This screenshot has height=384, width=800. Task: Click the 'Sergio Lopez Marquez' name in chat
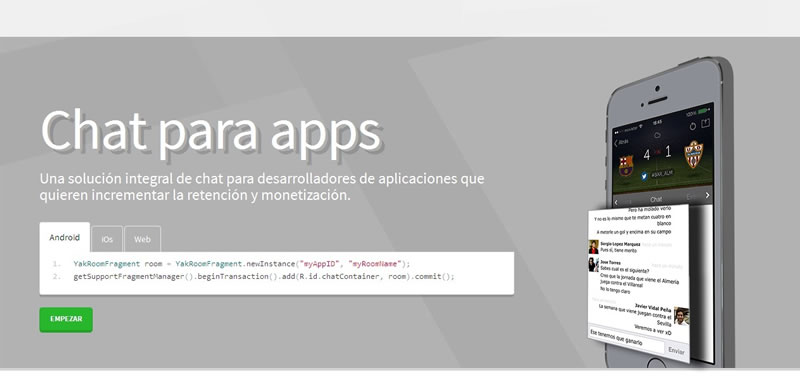(620, 244)
